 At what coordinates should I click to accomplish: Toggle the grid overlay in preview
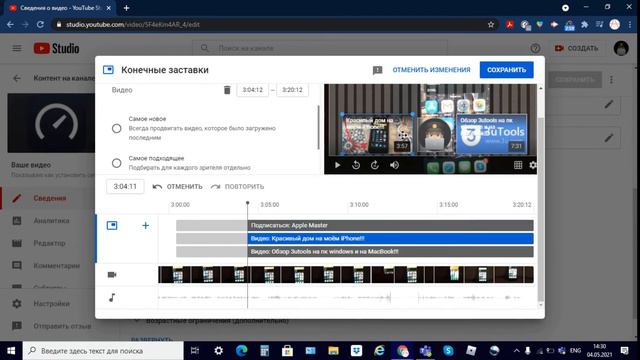point(518,165)
